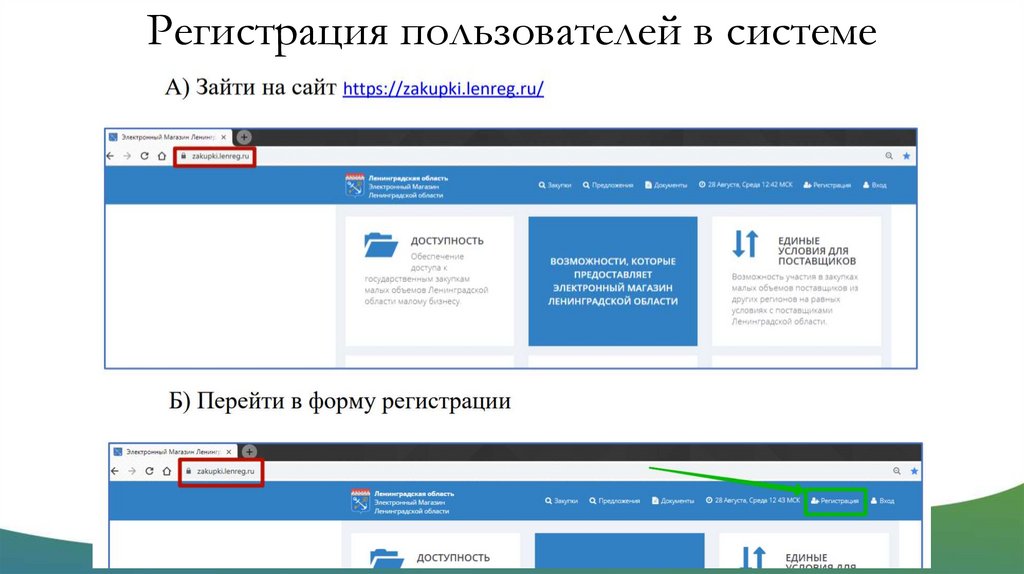Image resolution: width=1024 pixels, height=574 pixels.
Task: Click the 12:42 МСК date-time in the upper header
Action: coord(746,185)
